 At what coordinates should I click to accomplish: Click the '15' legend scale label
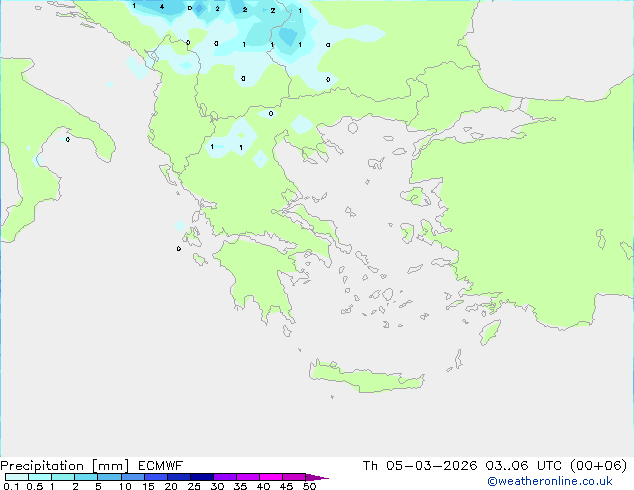tap(148, 486)
